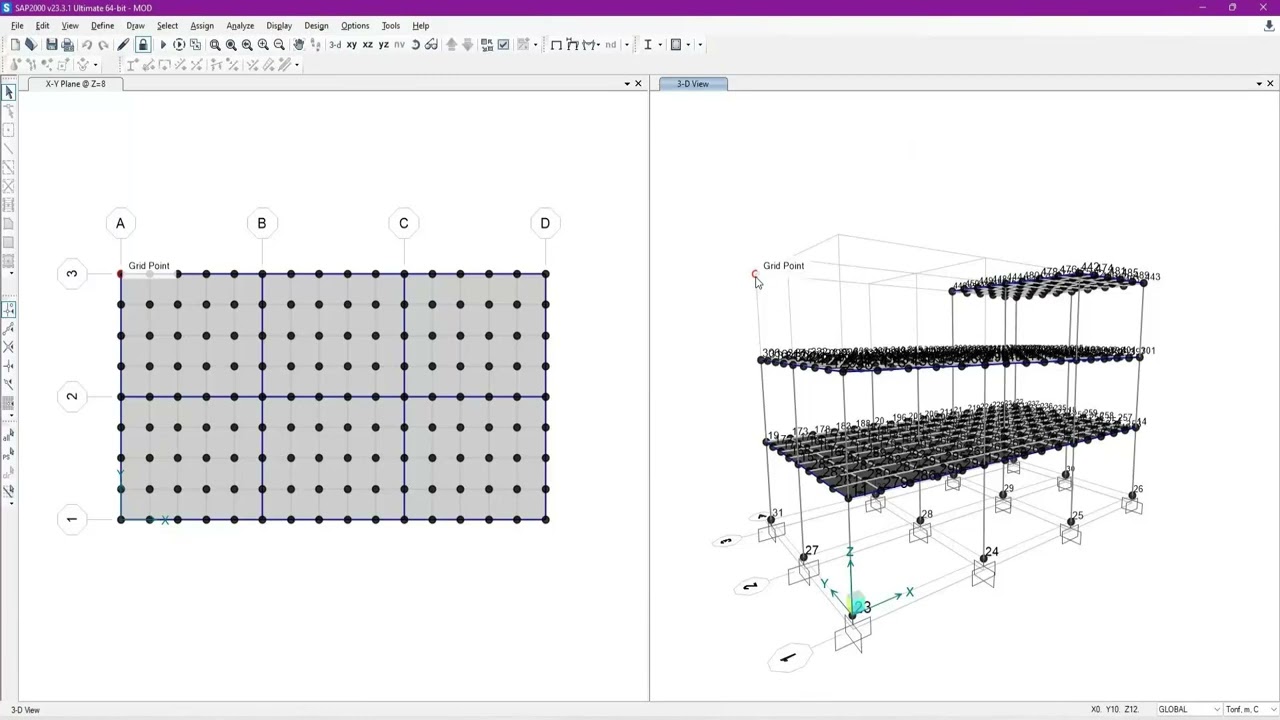Close the X-Y Plane window
Image resolution: width=1280 pixels, height=720 pixels.
(639, 84)
